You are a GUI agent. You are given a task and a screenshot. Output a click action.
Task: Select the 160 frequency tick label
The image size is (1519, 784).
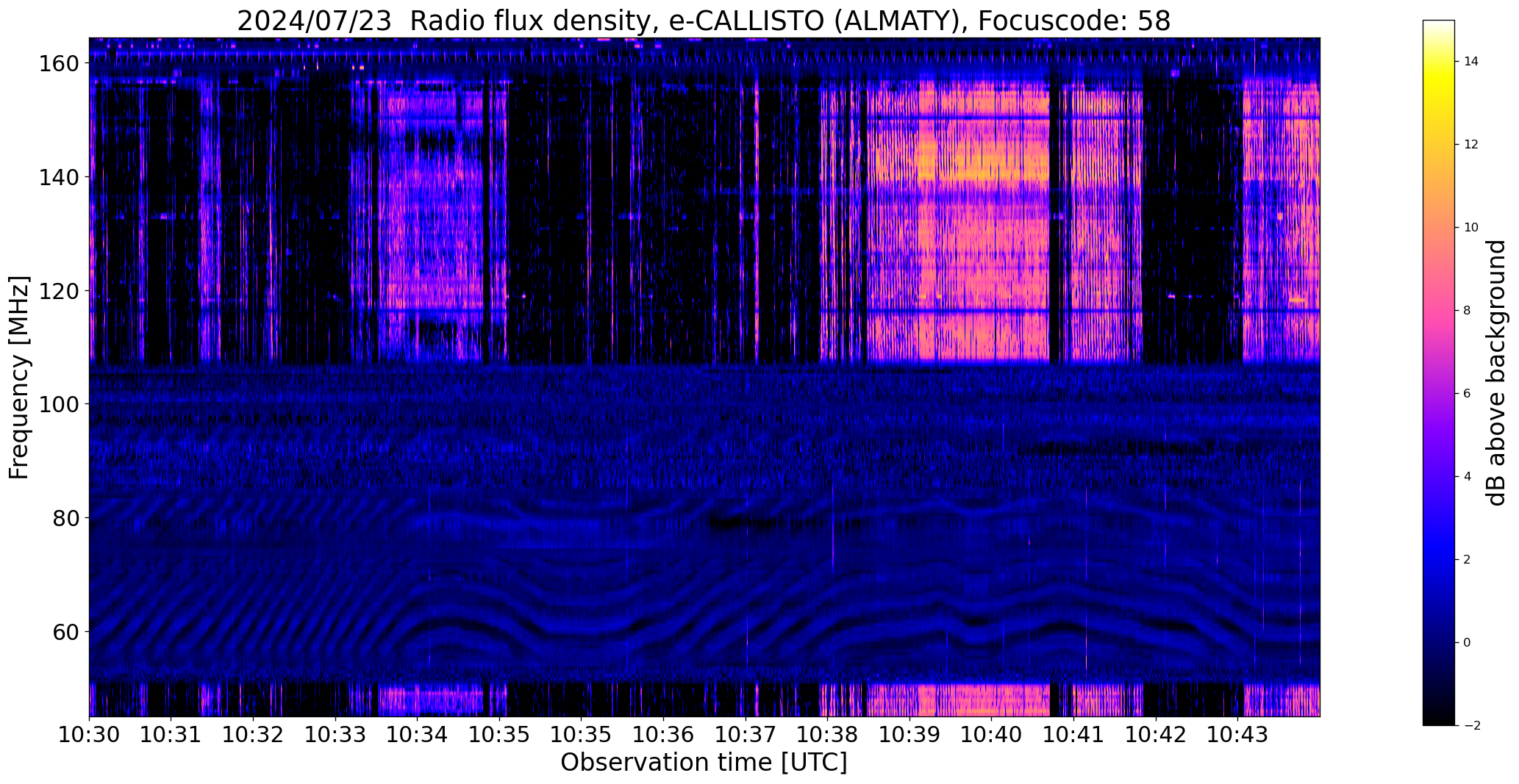coord(58,63)
